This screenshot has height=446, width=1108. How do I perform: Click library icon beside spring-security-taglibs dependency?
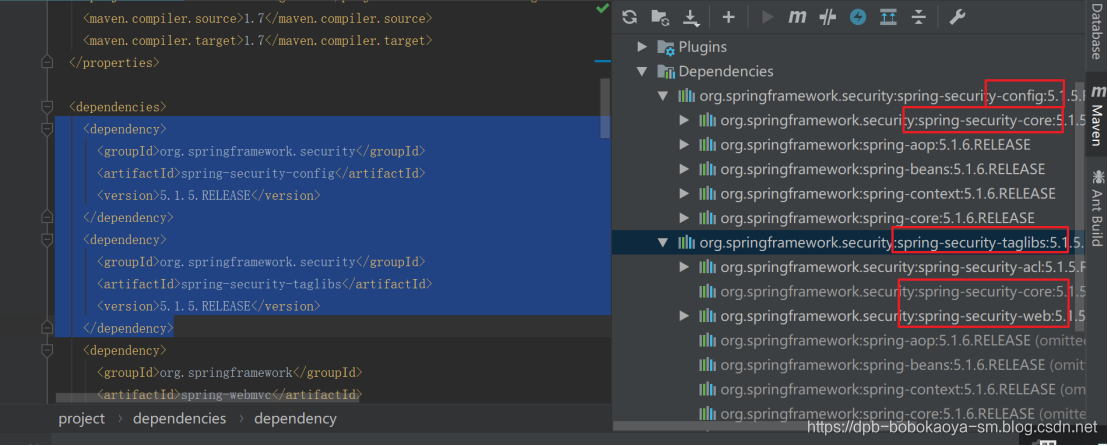pos(686,242)
